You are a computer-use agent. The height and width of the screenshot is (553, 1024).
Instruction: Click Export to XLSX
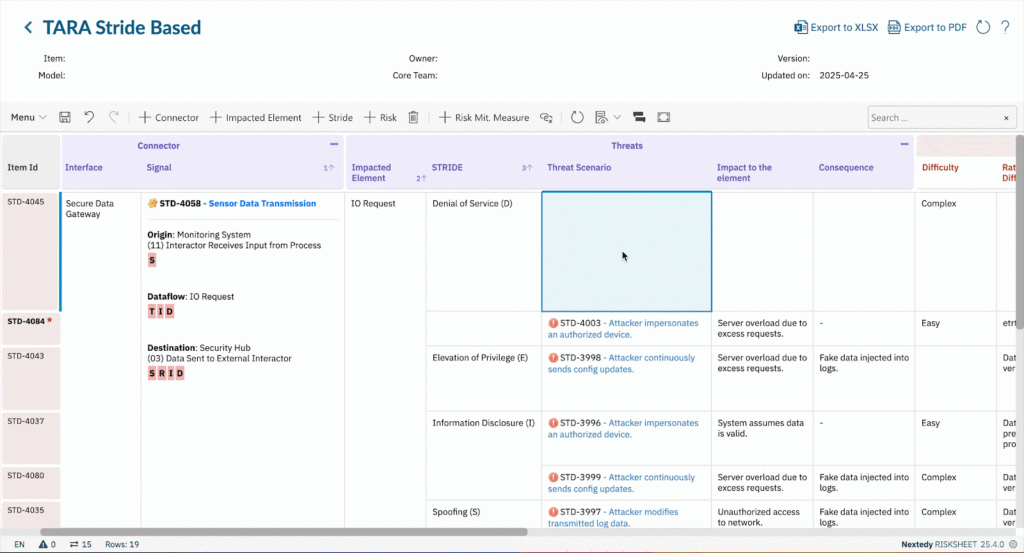click(836, 27)
